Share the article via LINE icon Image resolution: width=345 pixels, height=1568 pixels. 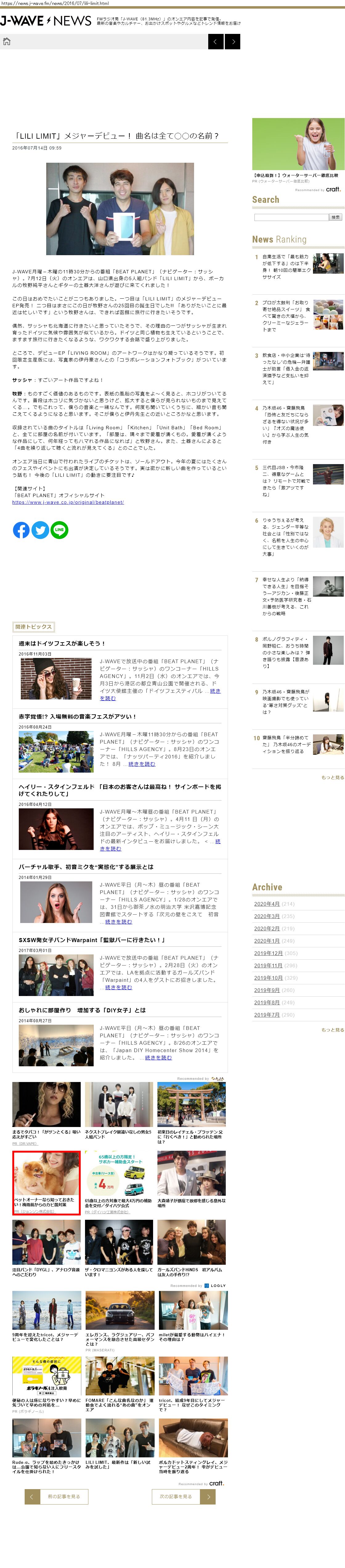point(59,529)
